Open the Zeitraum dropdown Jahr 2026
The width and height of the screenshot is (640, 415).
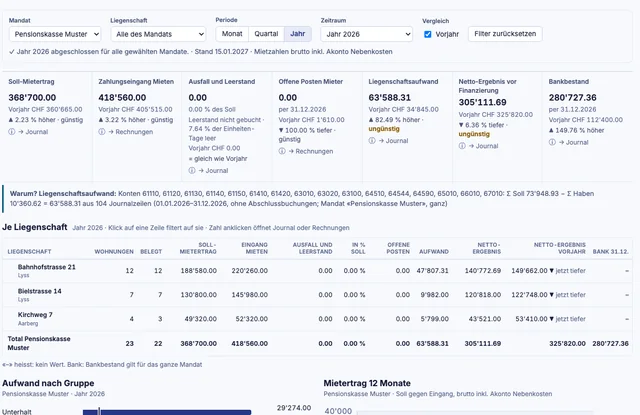(367, 34)
